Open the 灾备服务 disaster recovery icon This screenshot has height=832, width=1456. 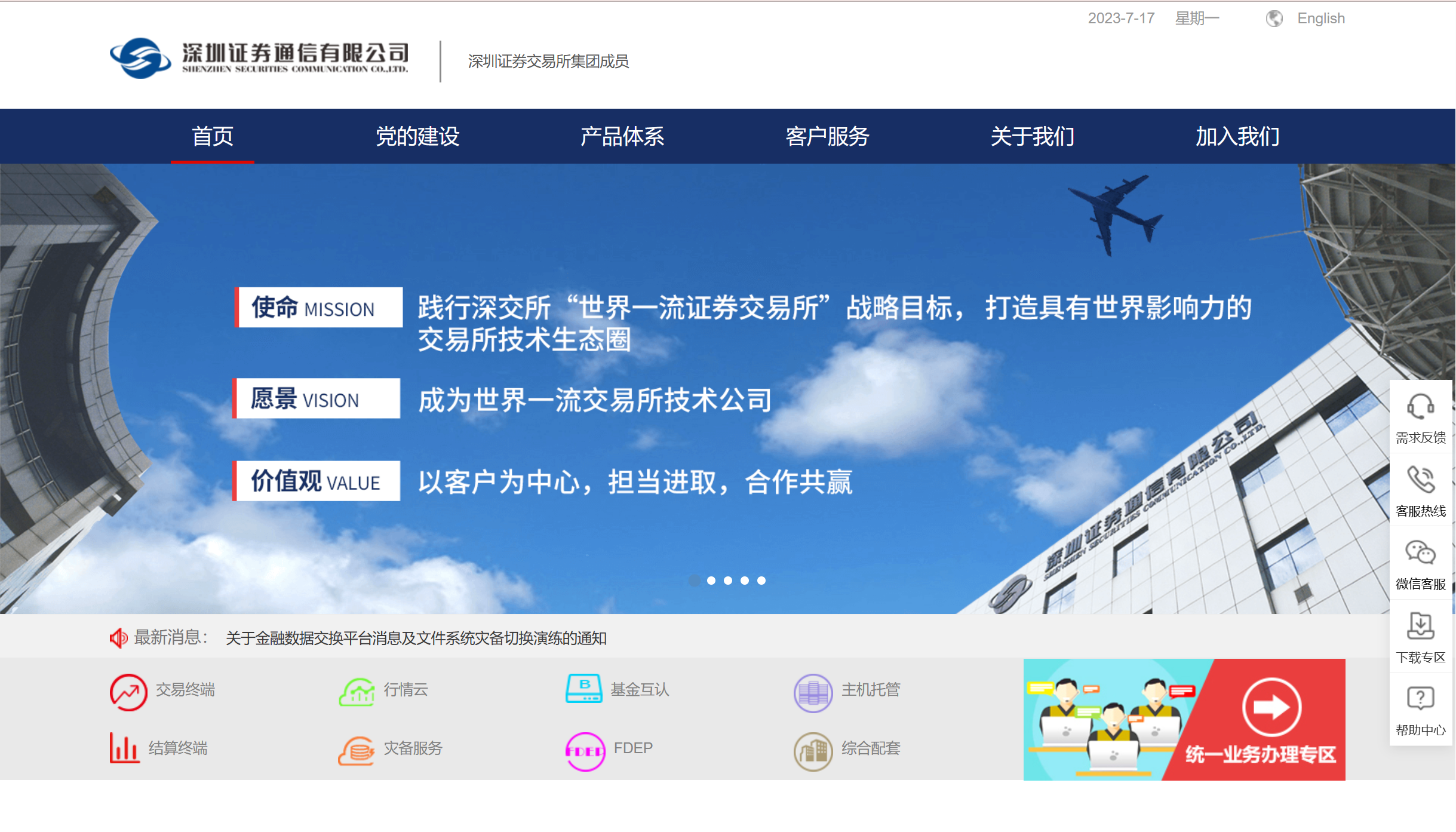coord(357,750)
